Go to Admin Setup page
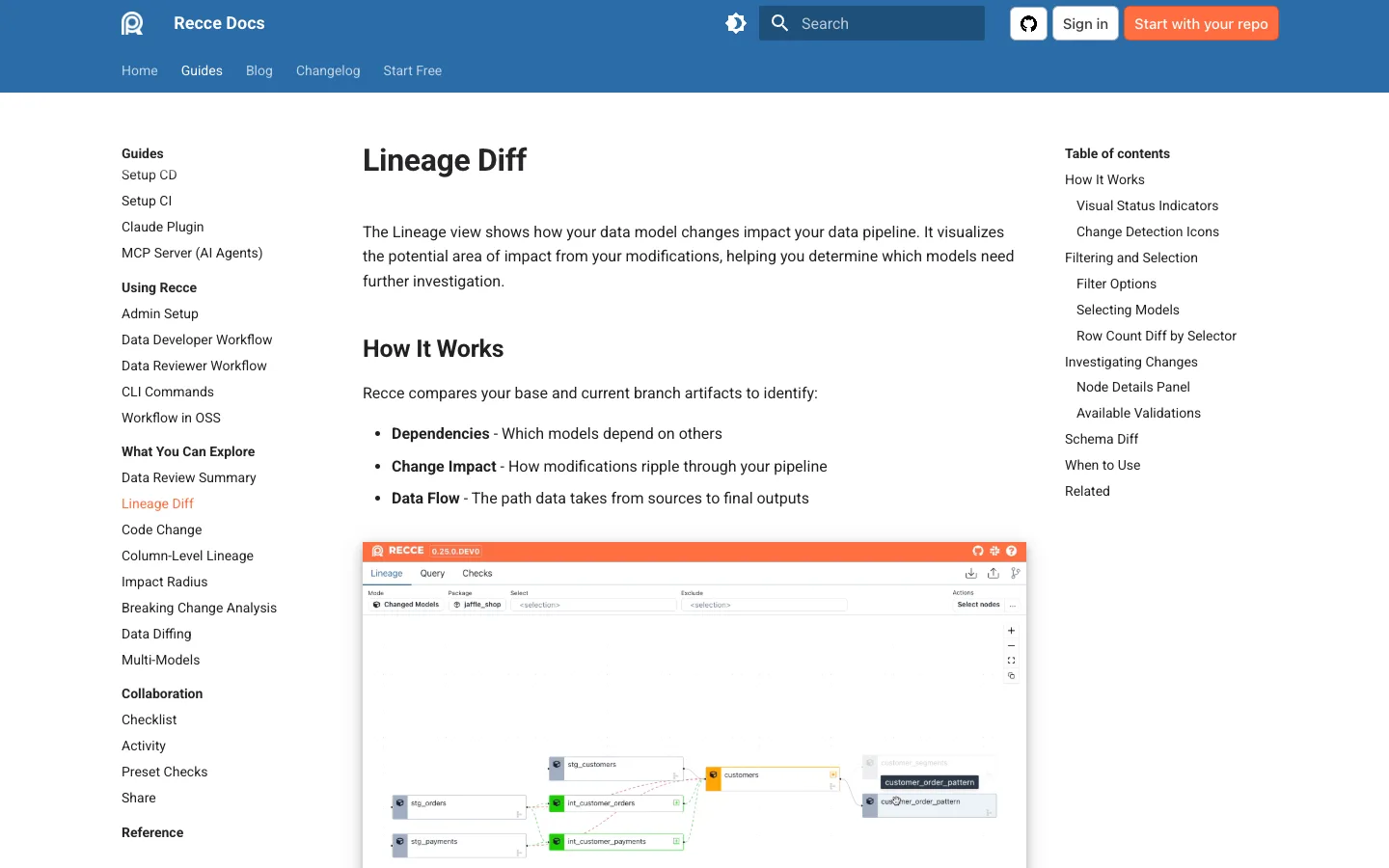This screenshot has height=868, width=1389. pyautogui.click(x=160, y=313)
